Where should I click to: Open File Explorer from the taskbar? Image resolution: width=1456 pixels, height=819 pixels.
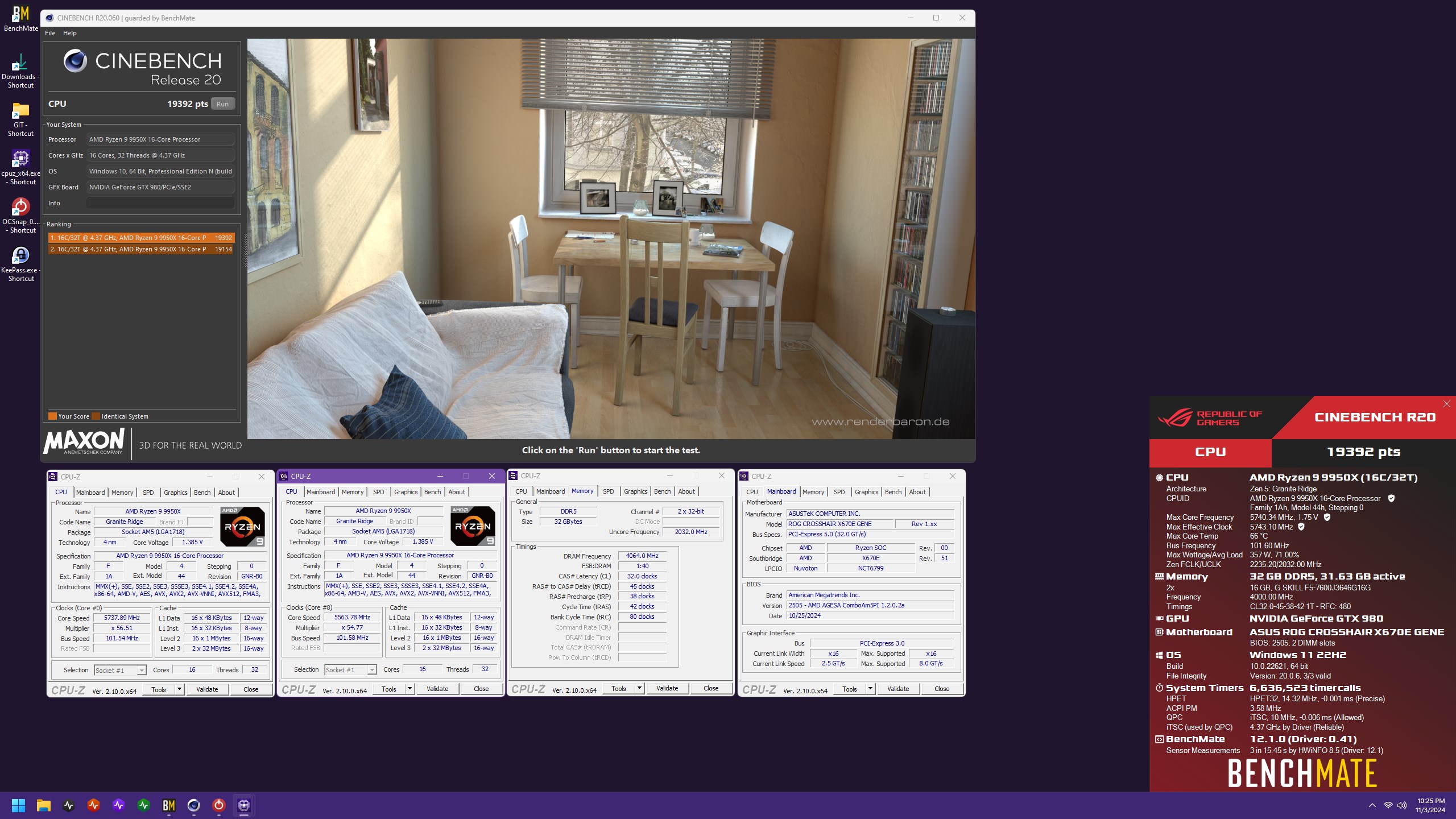coord(44,805)
